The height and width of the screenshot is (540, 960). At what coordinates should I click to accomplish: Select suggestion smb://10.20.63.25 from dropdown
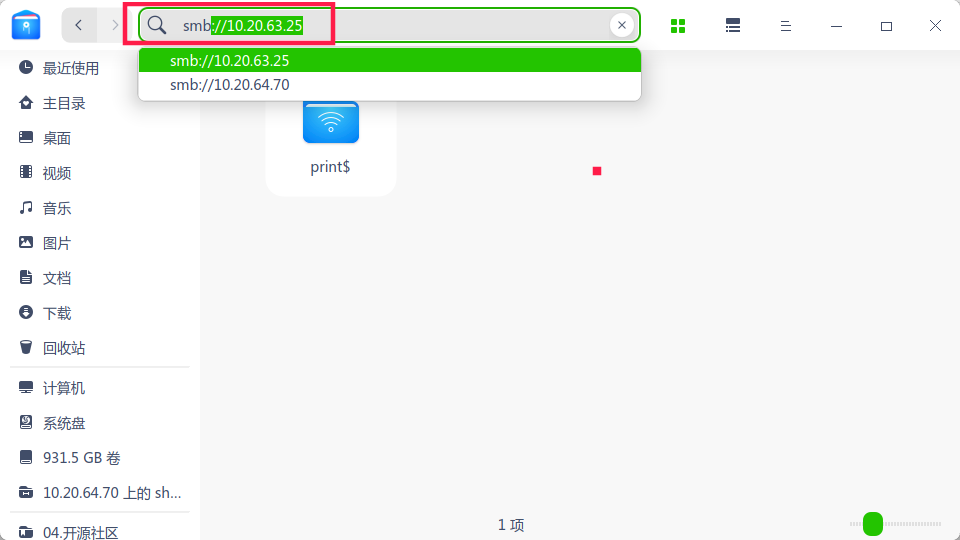(389, 61)
